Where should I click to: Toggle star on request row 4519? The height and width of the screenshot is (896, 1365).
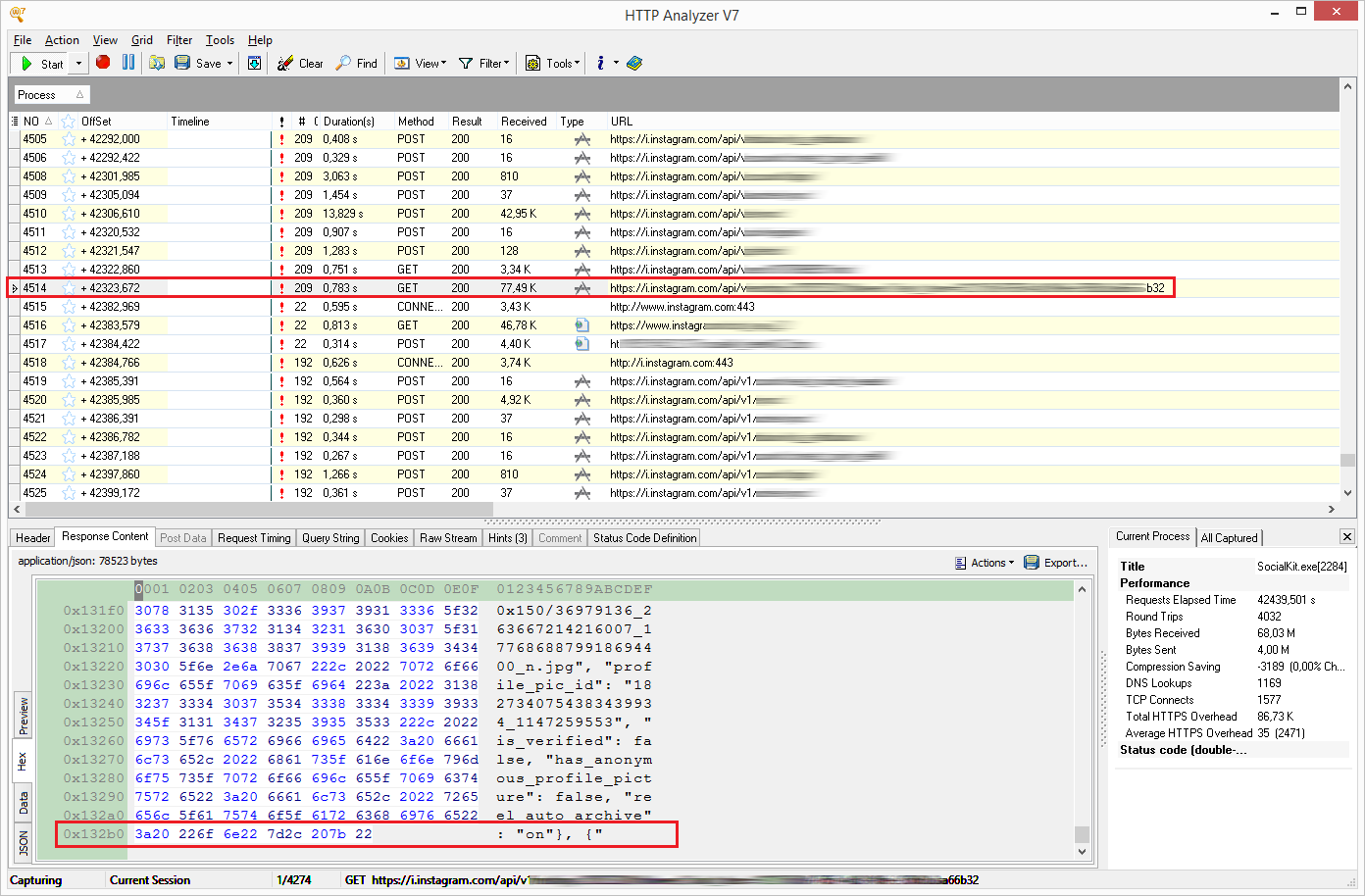[69, 381]
